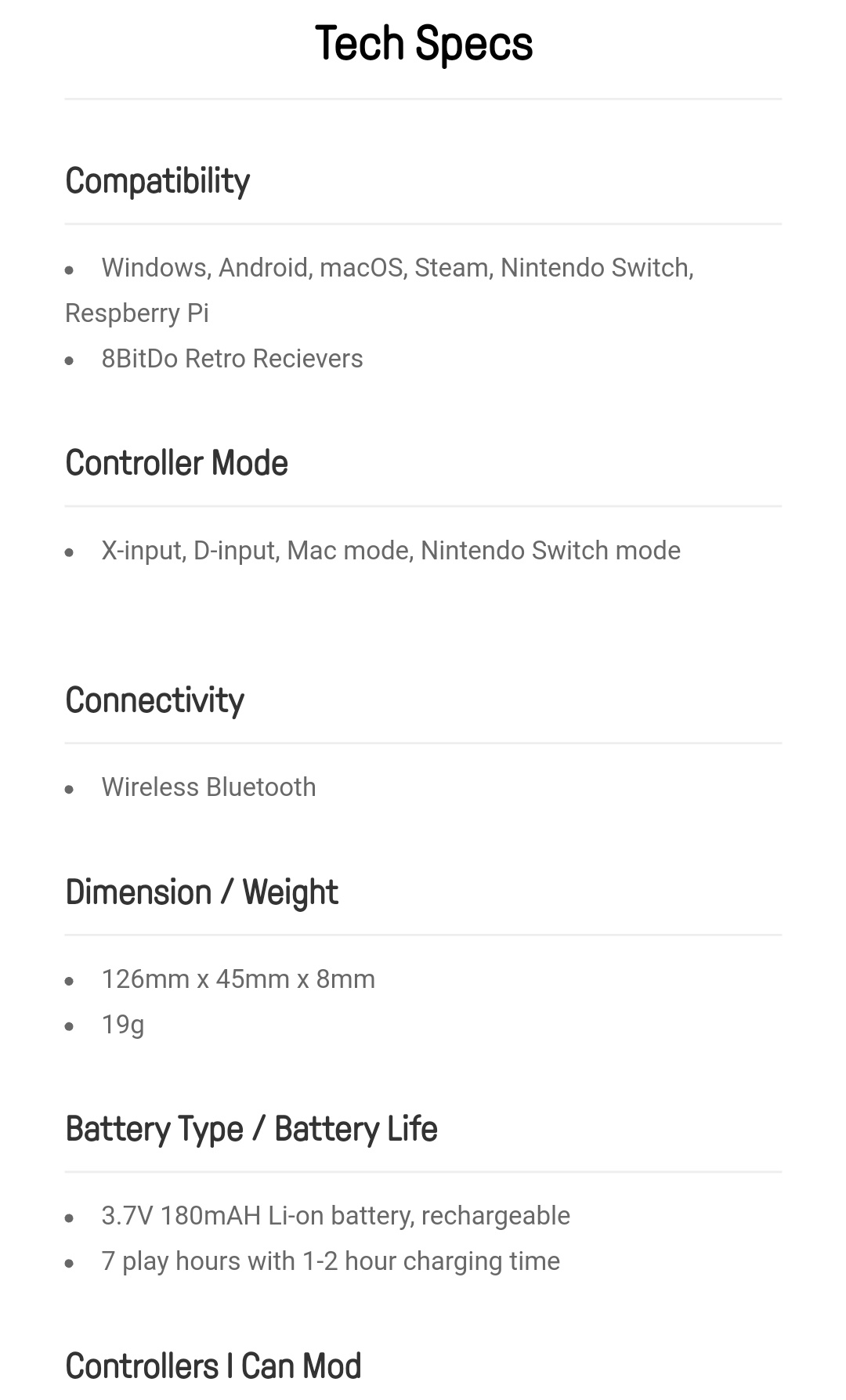Select the Respberry Pi text
846x1400 pixels.
[137, 313]
